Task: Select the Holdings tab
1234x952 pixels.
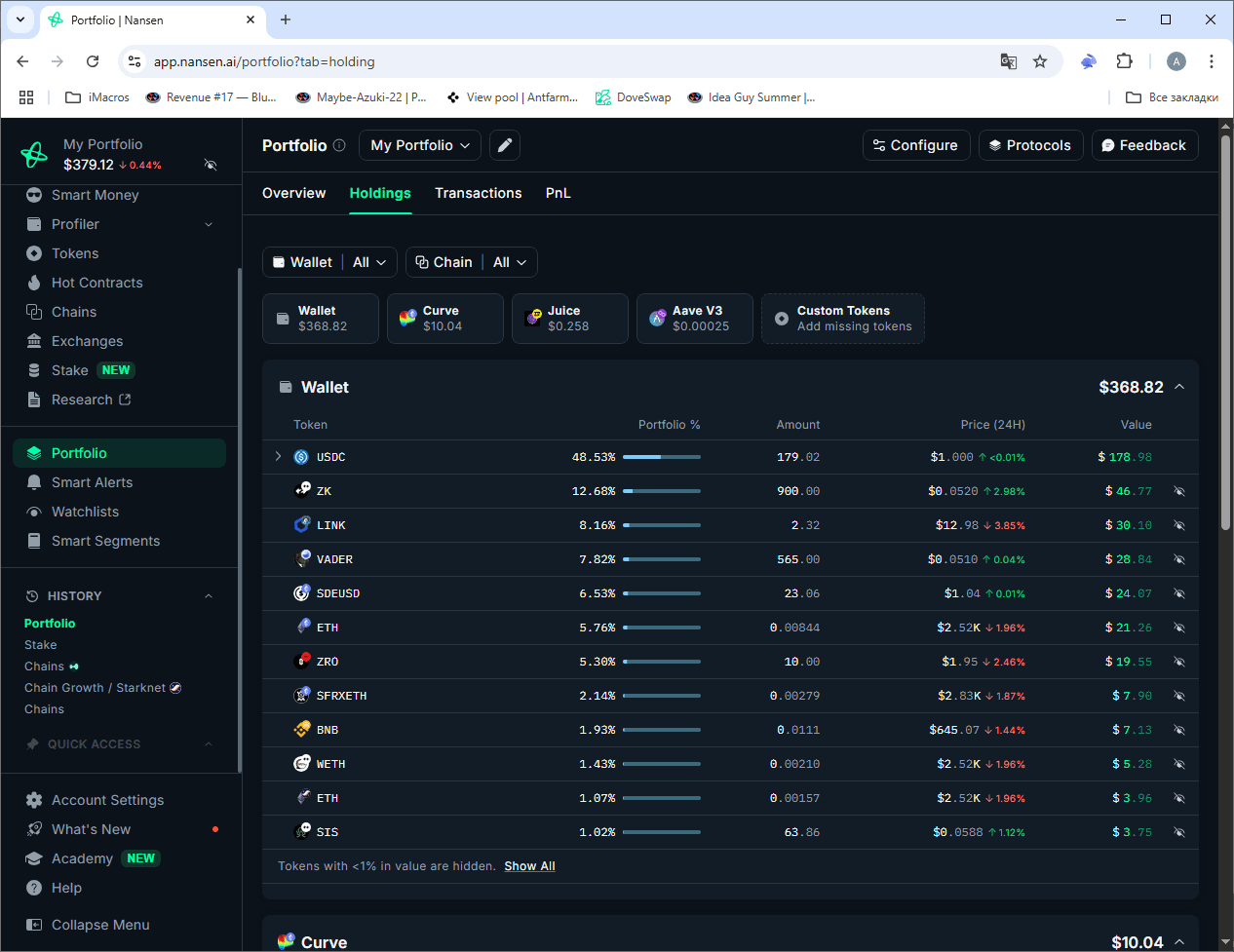Action: coord(380,193)
